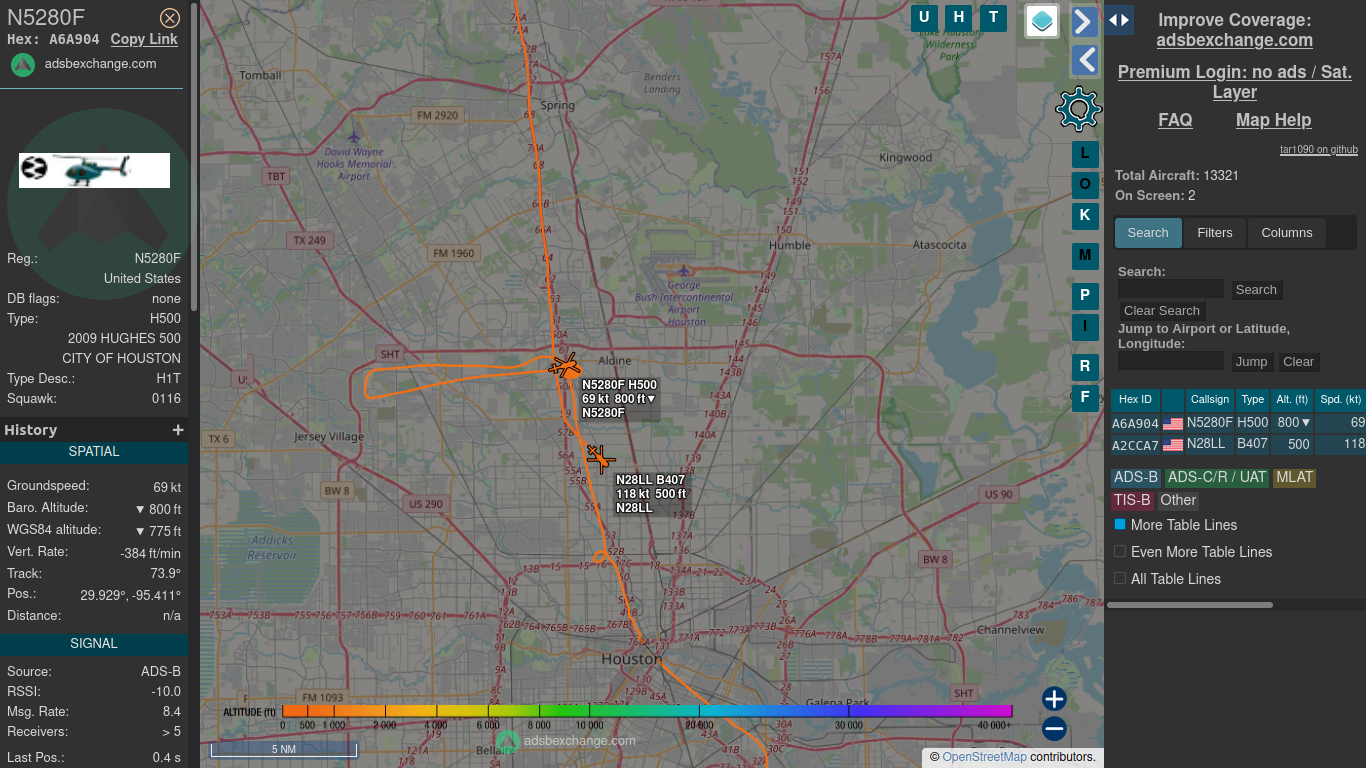Open the FAQ link
The height and width of the screenshot is (768, 1366).
tap(1175, 120)
